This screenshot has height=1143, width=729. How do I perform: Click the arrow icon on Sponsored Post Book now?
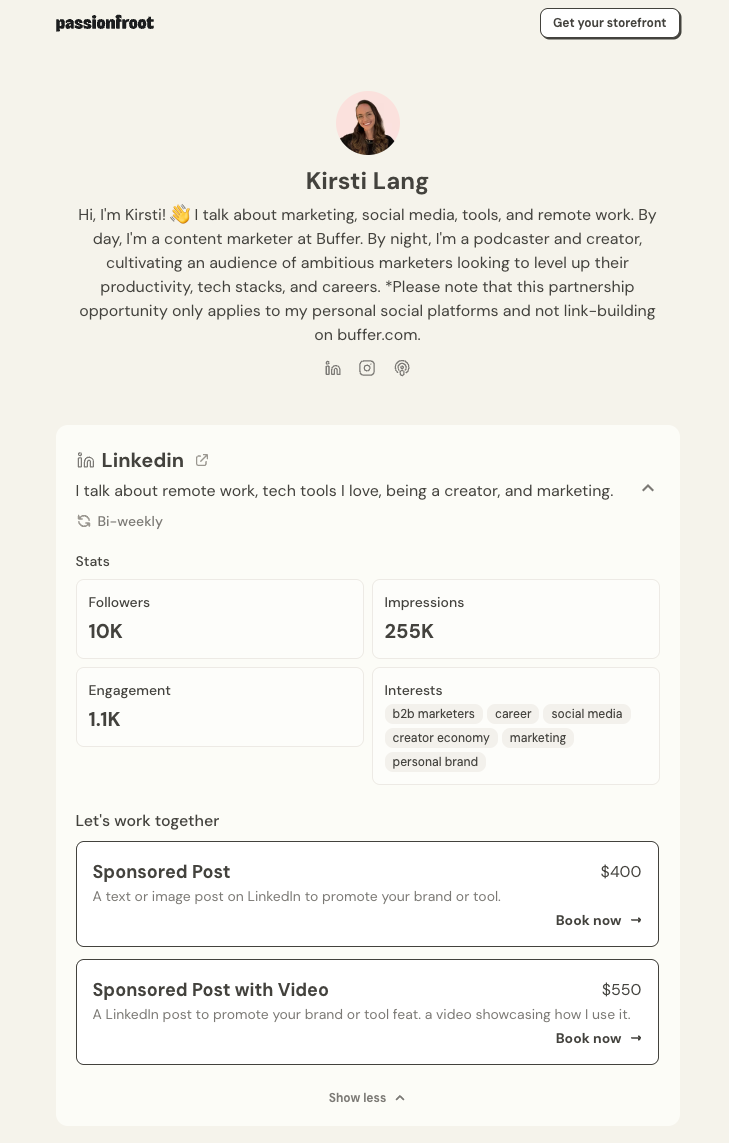click(x=635, y=920)
